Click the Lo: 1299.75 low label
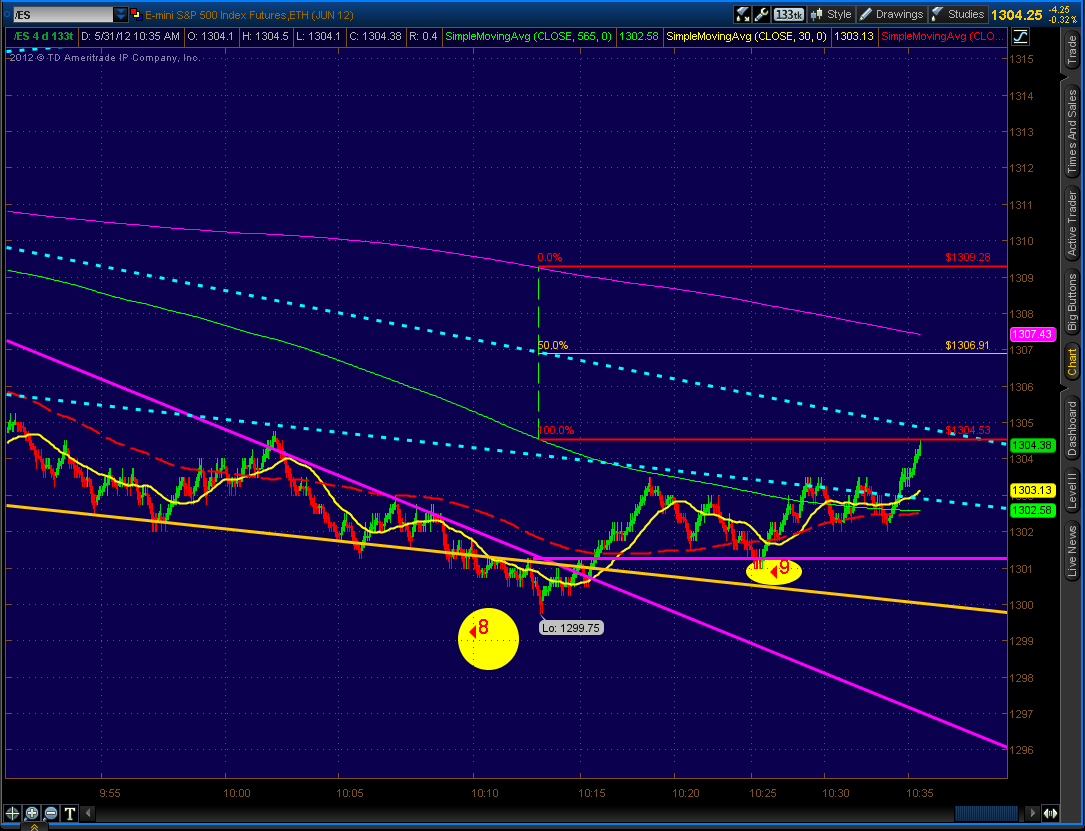Image resolution: width=1085 pixels, height=831 pixels. [x=571, y=628]
